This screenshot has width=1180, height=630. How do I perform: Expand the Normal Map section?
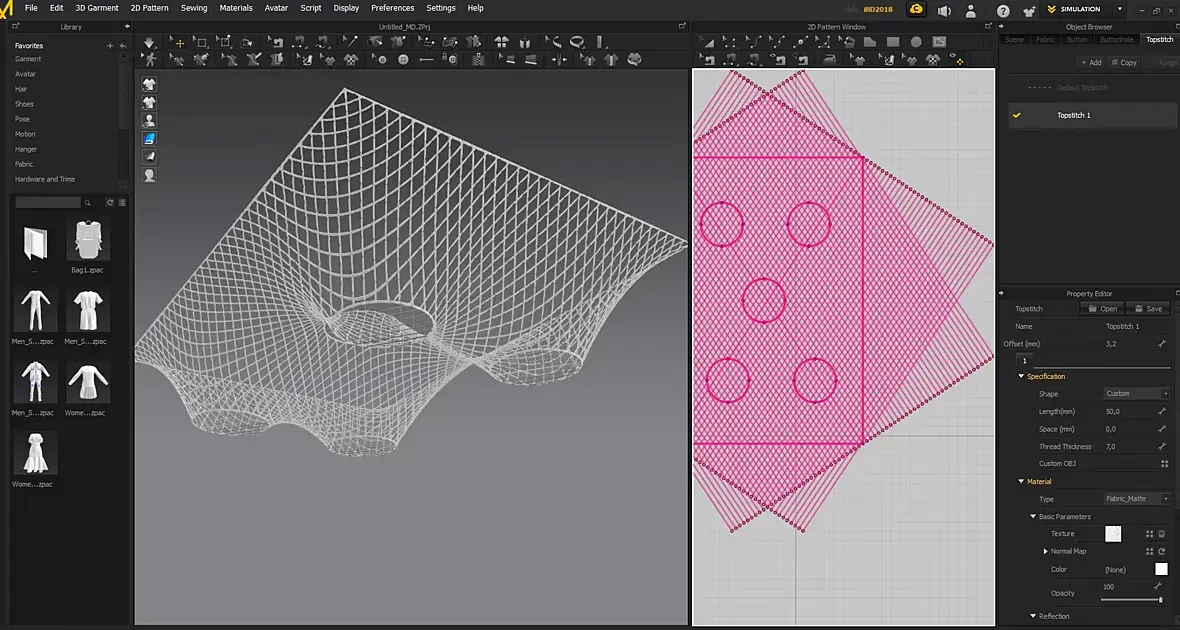tap(1045, 552)
